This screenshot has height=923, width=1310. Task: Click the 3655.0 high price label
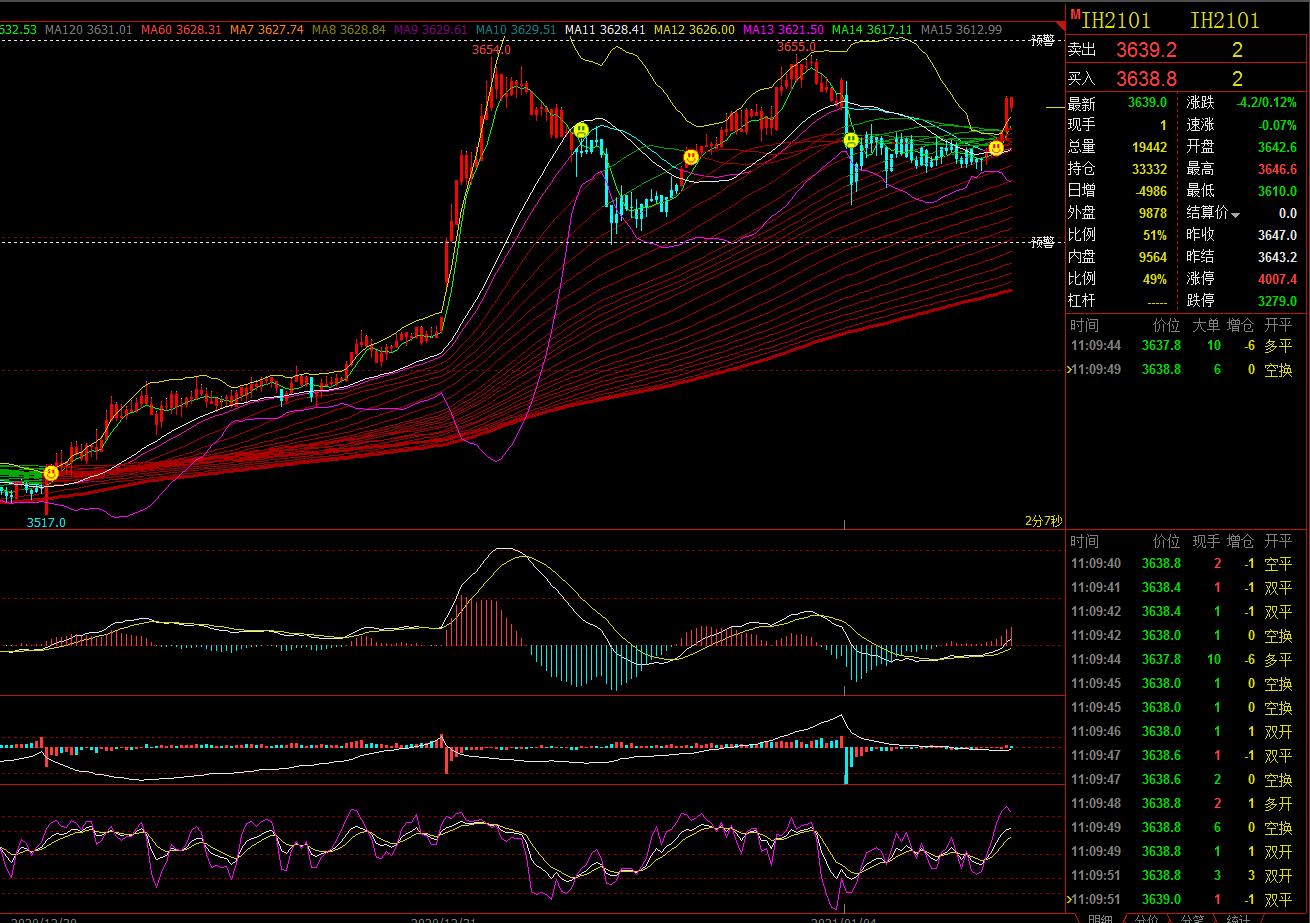(796, 46)
